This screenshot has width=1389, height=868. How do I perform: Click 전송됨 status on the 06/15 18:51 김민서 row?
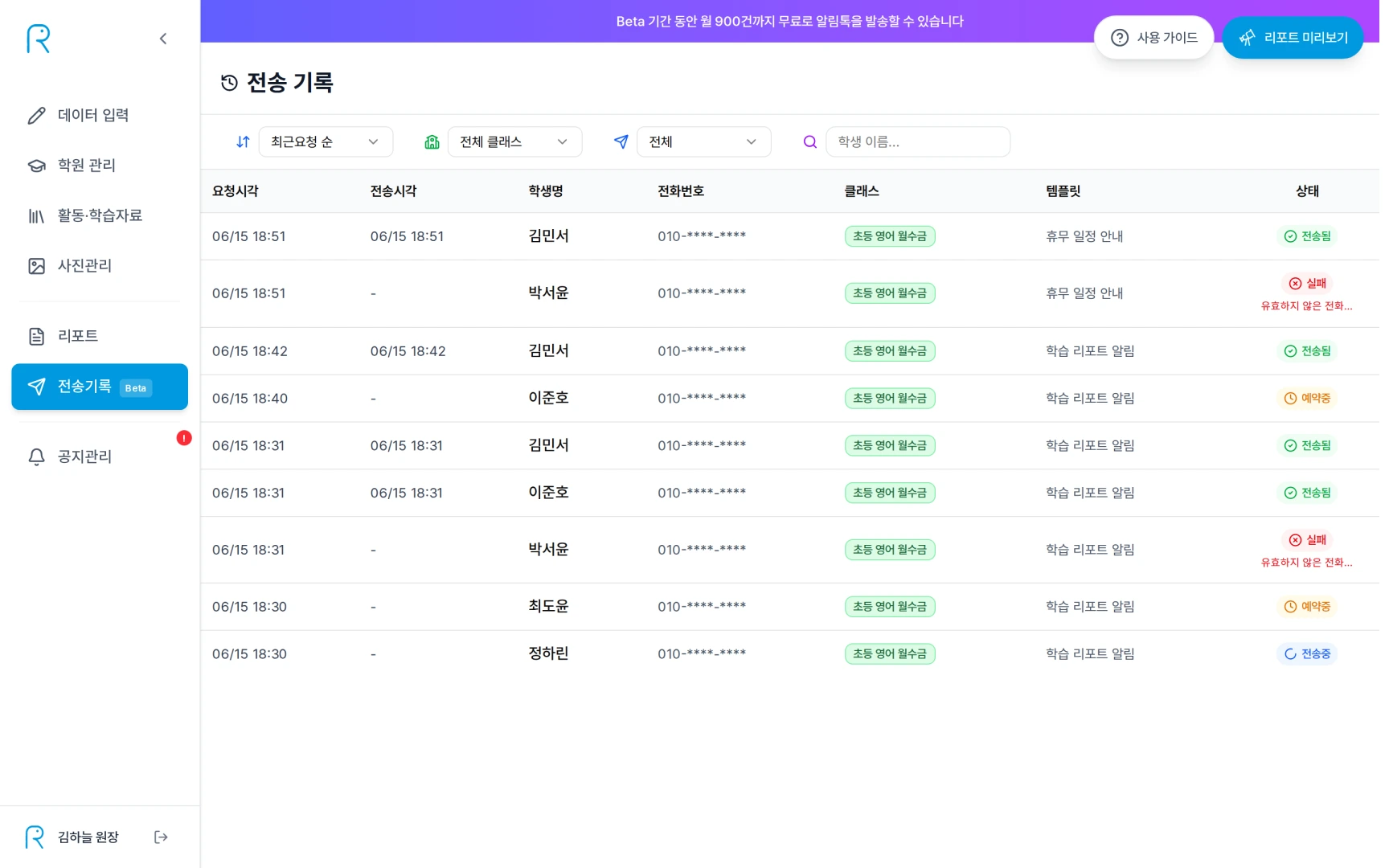pos(1307,236)
